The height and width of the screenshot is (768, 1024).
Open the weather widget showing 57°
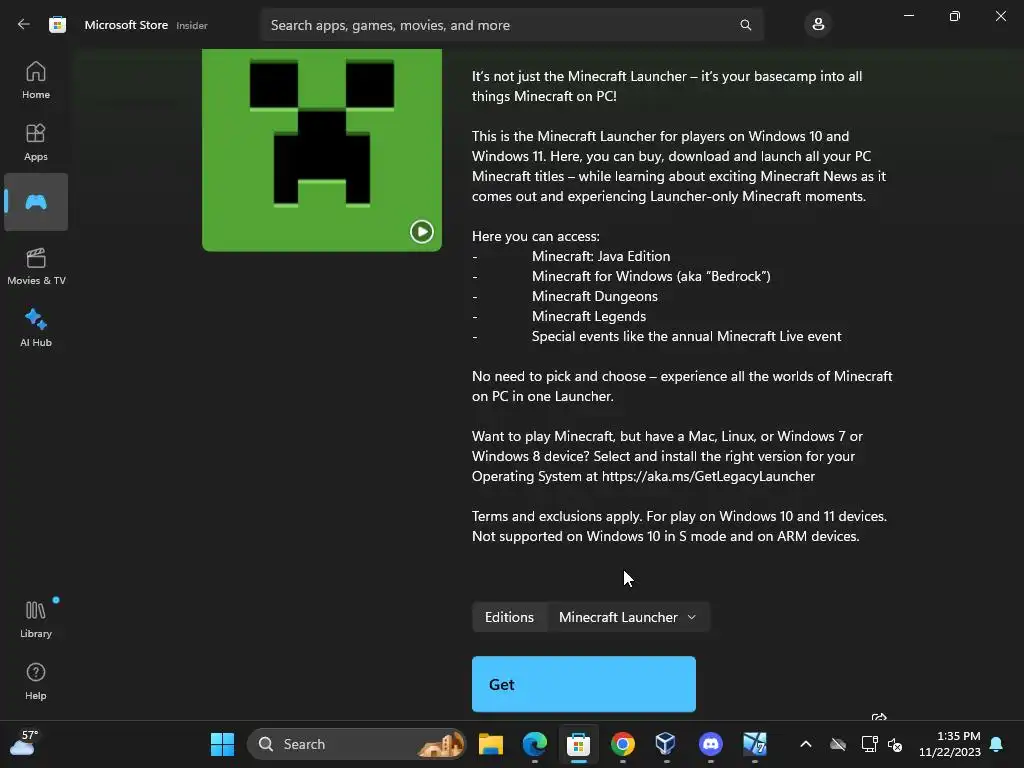(24, 743)
